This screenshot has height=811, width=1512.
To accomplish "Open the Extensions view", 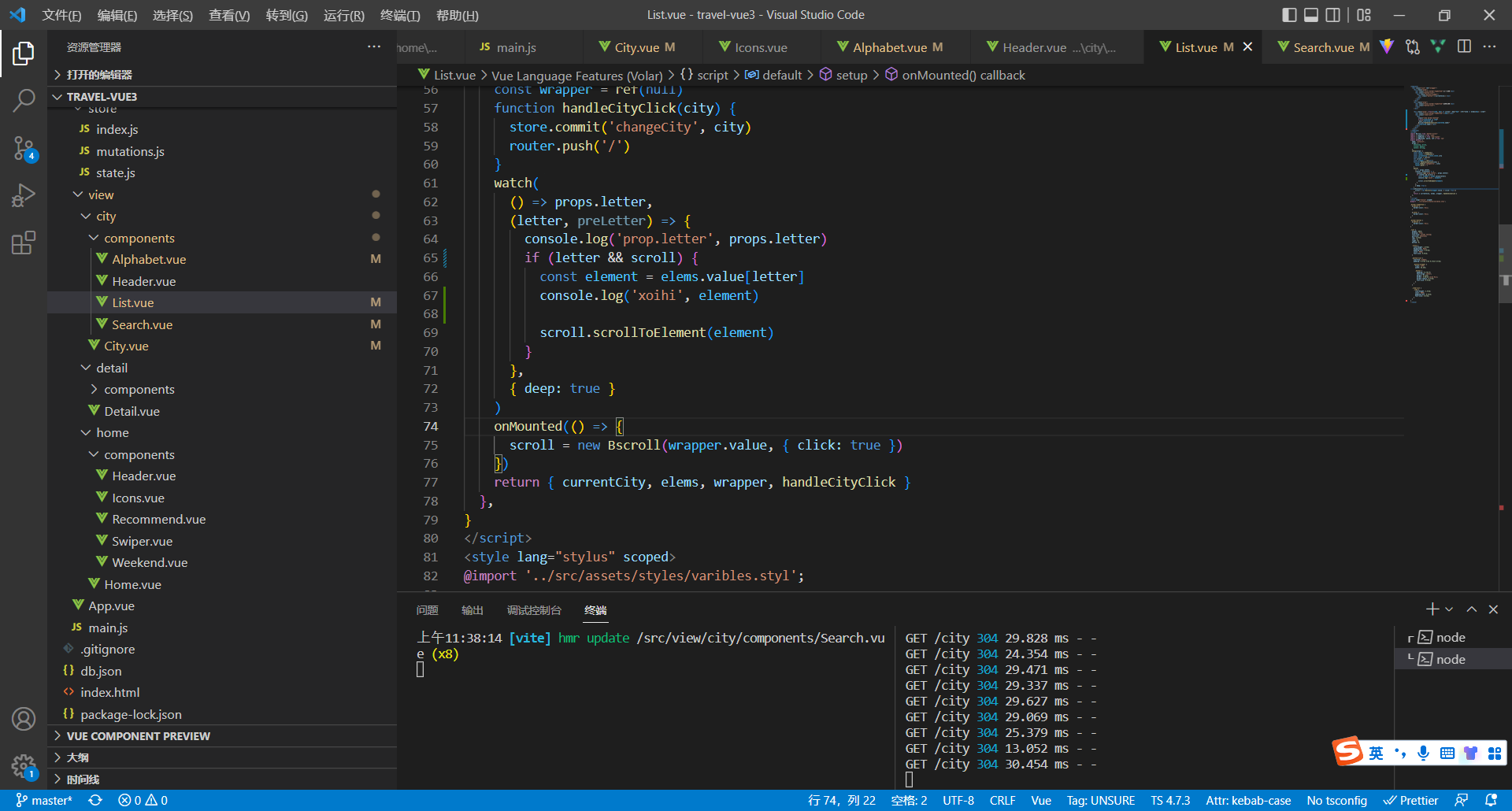I will pos(24,243).
